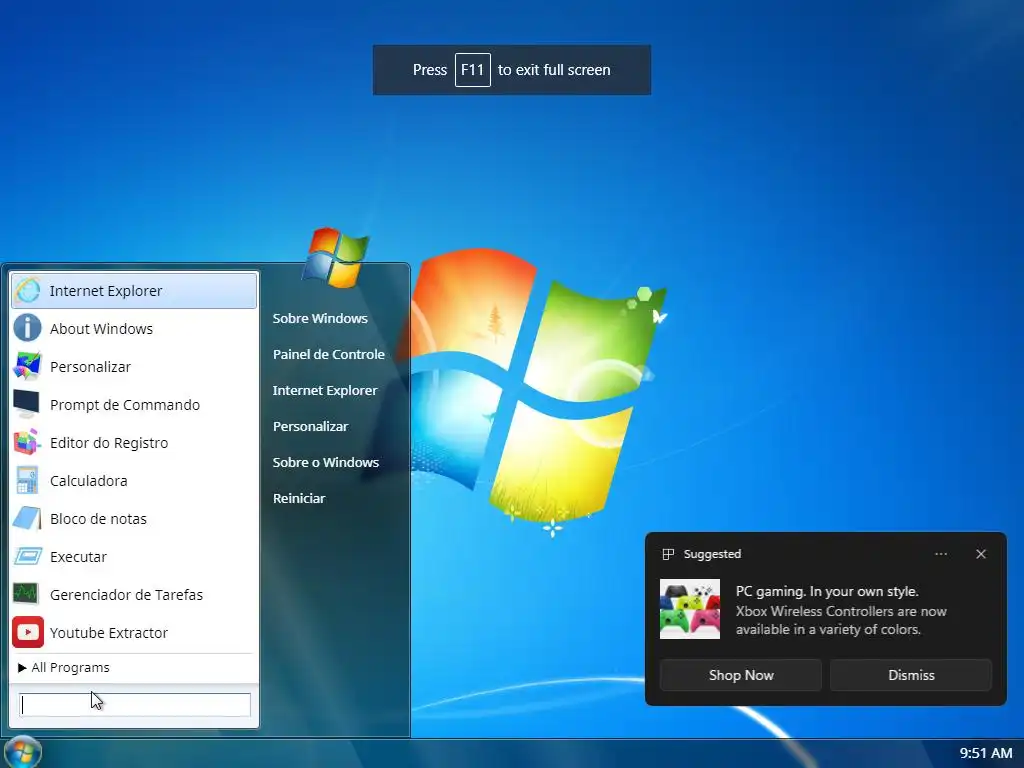This screenshot has width=1024, height=768.
Task: Open the About Windows label in the programs list
Action: tap(101, 328)
